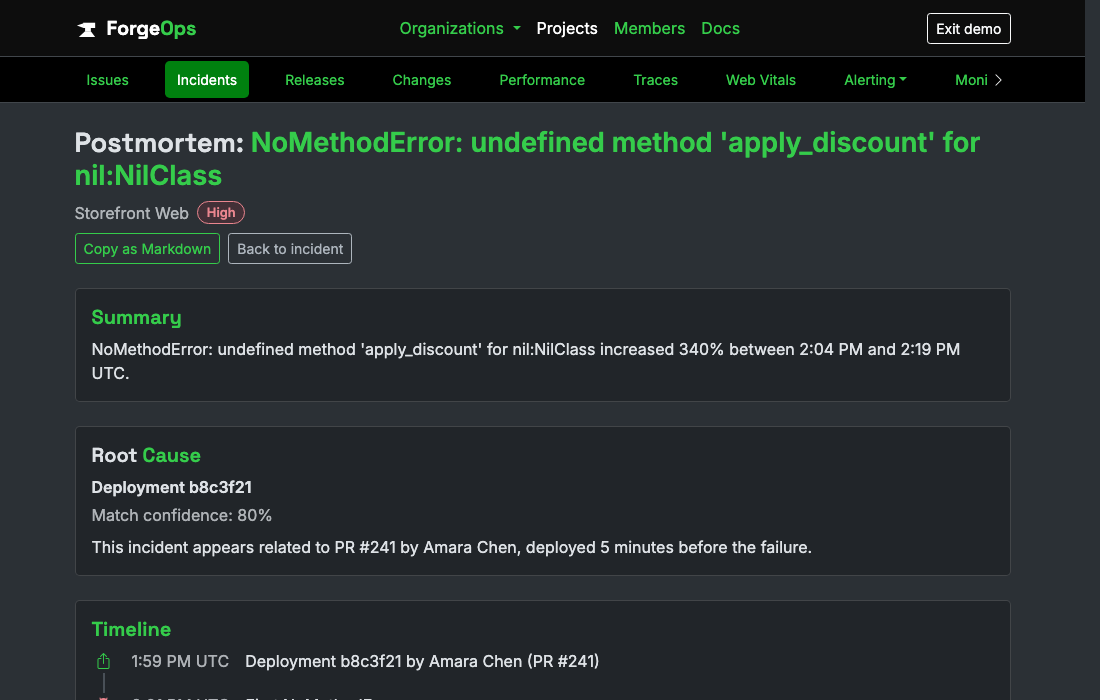The height and width of the screenshot is (700, 1100).
Task: Click the PR #241 incident explanation sentence
Action: [x=452, y=548]
